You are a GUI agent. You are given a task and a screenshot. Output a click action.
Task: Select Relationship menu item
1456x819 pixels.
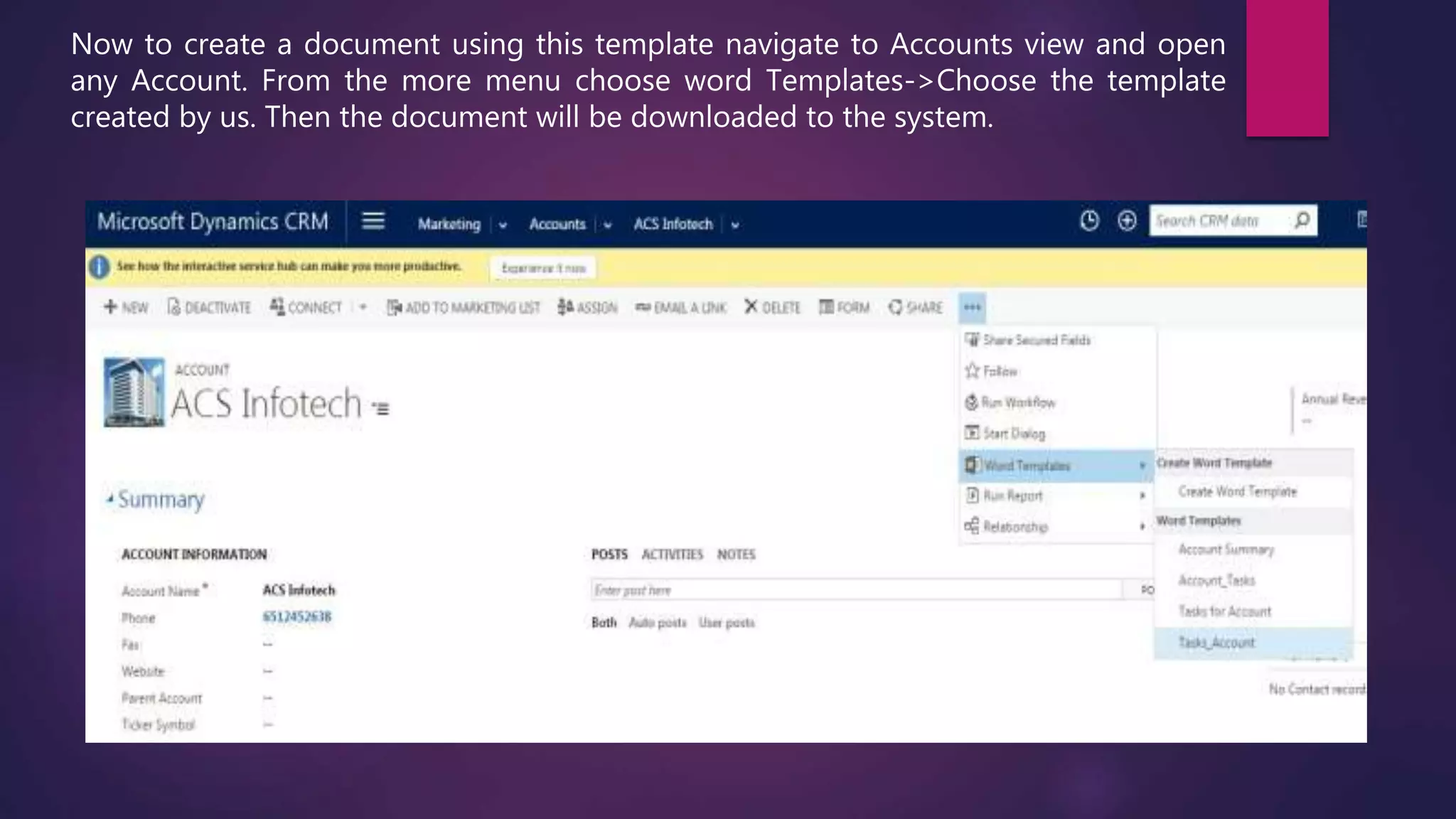1057,527
